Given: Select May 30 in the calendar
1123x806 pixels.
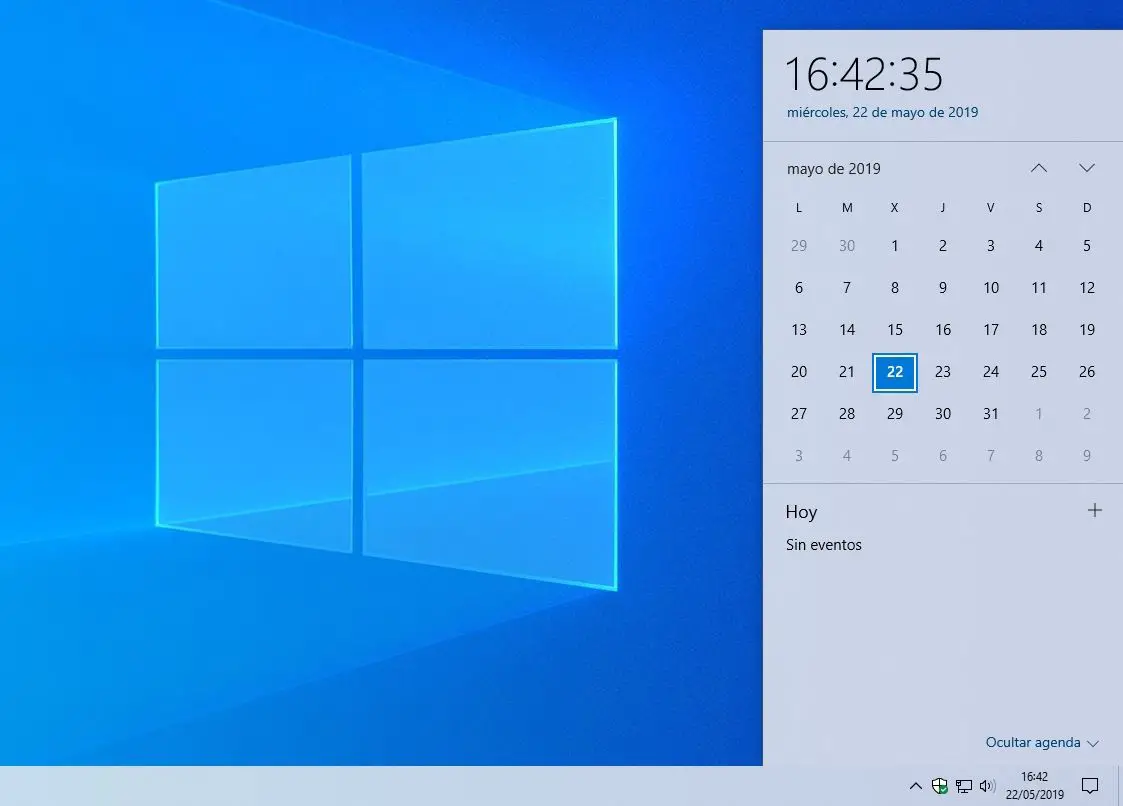Looking at the screenshot, I should tap(943, 413).
